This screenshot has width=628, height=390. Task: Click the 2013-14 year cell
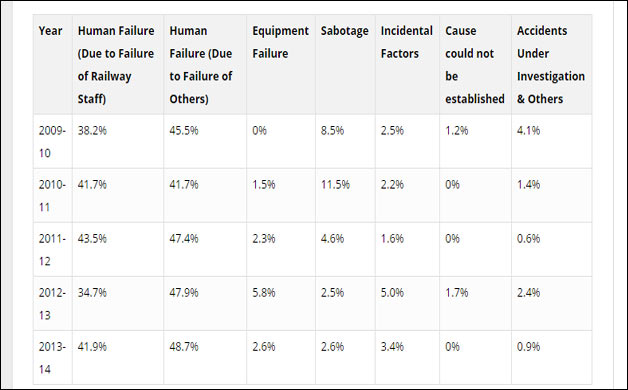(x=52, y=358)
